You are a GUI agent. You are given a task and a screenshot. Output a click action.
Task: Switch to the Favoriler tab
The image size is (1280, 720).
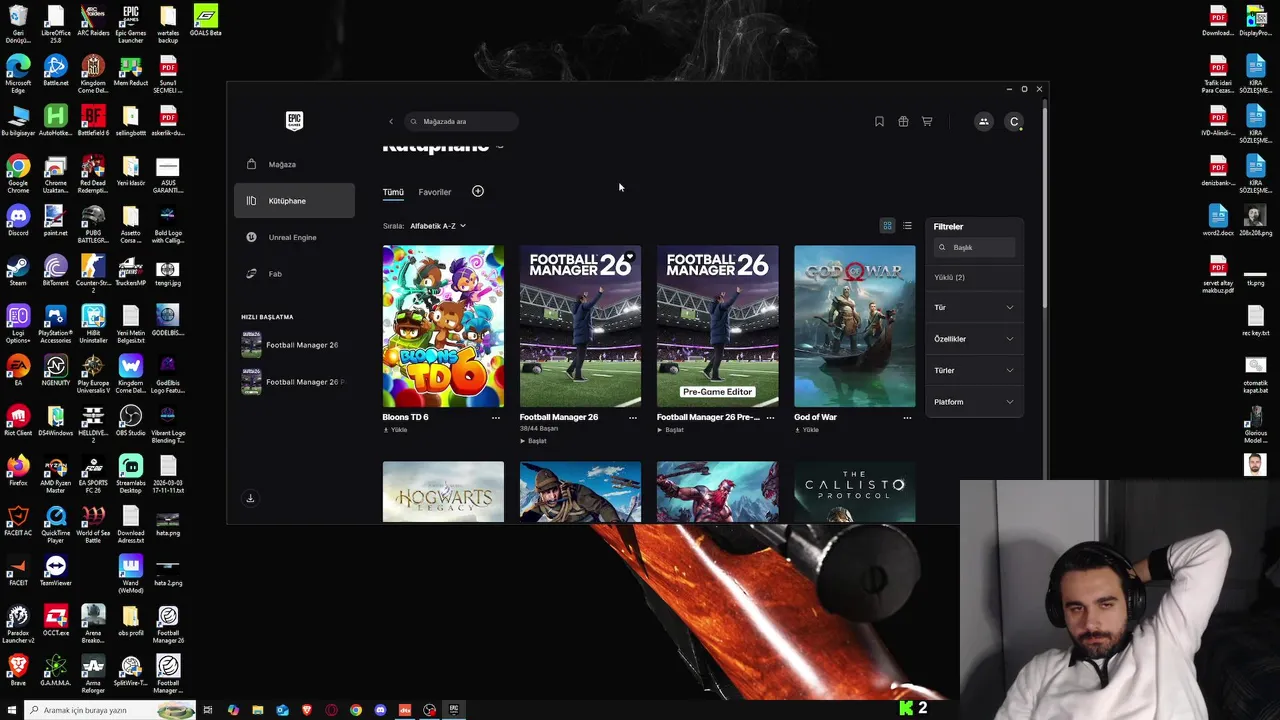[x=435, y=192]
